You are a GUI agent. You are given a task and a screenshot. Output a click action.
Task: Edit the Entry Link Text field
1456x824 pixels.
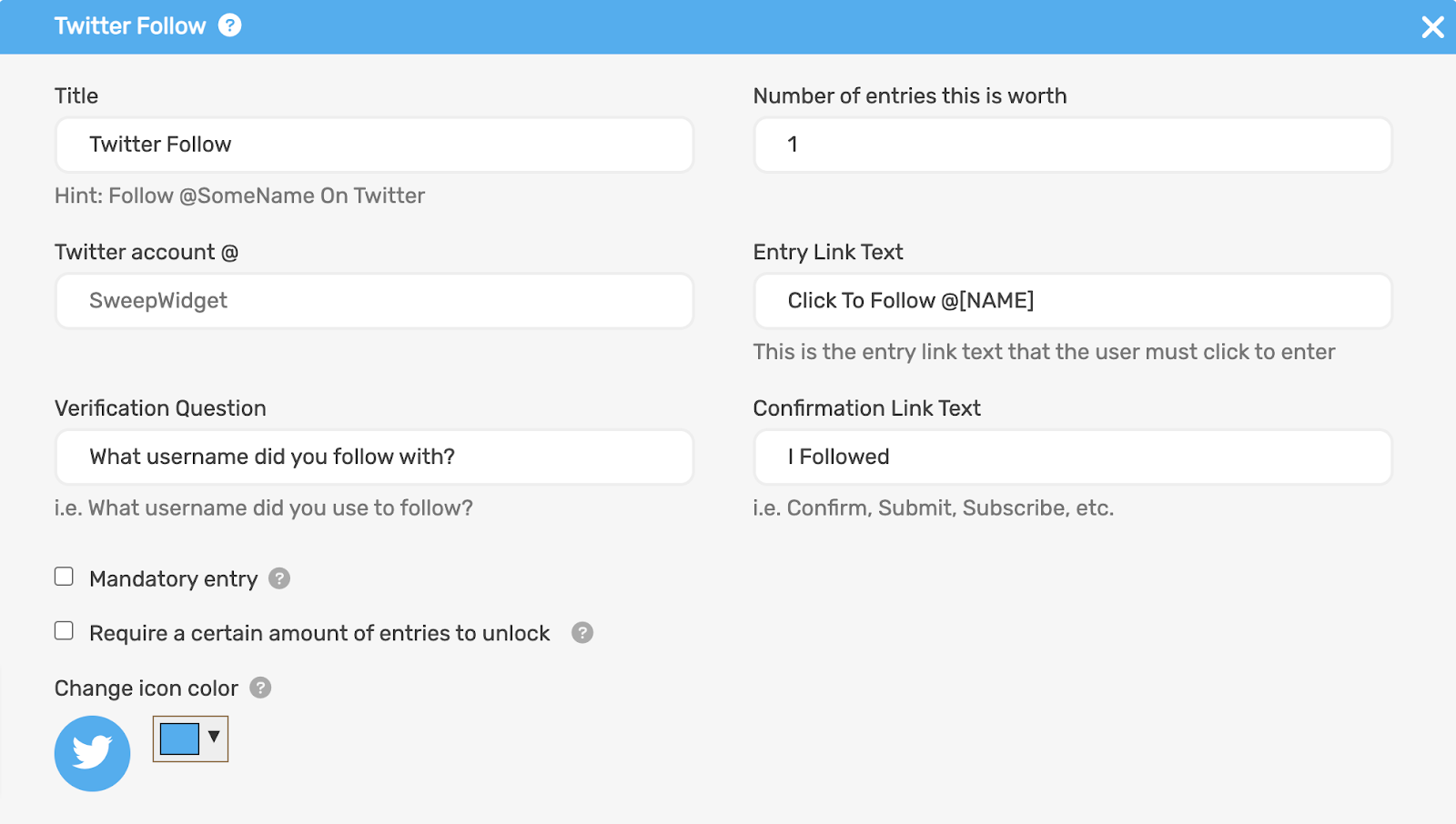point(1072,301)
